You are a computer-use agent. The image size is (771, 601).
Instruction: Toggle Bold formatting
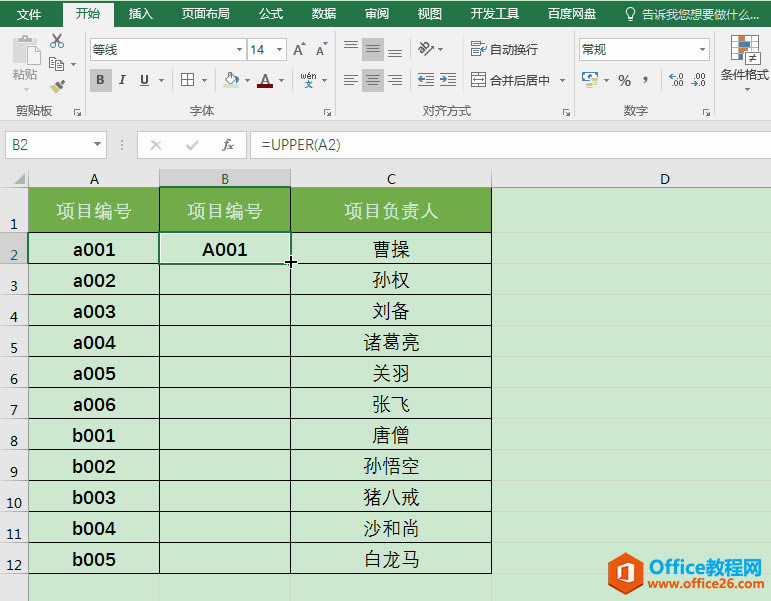[100, 80]
